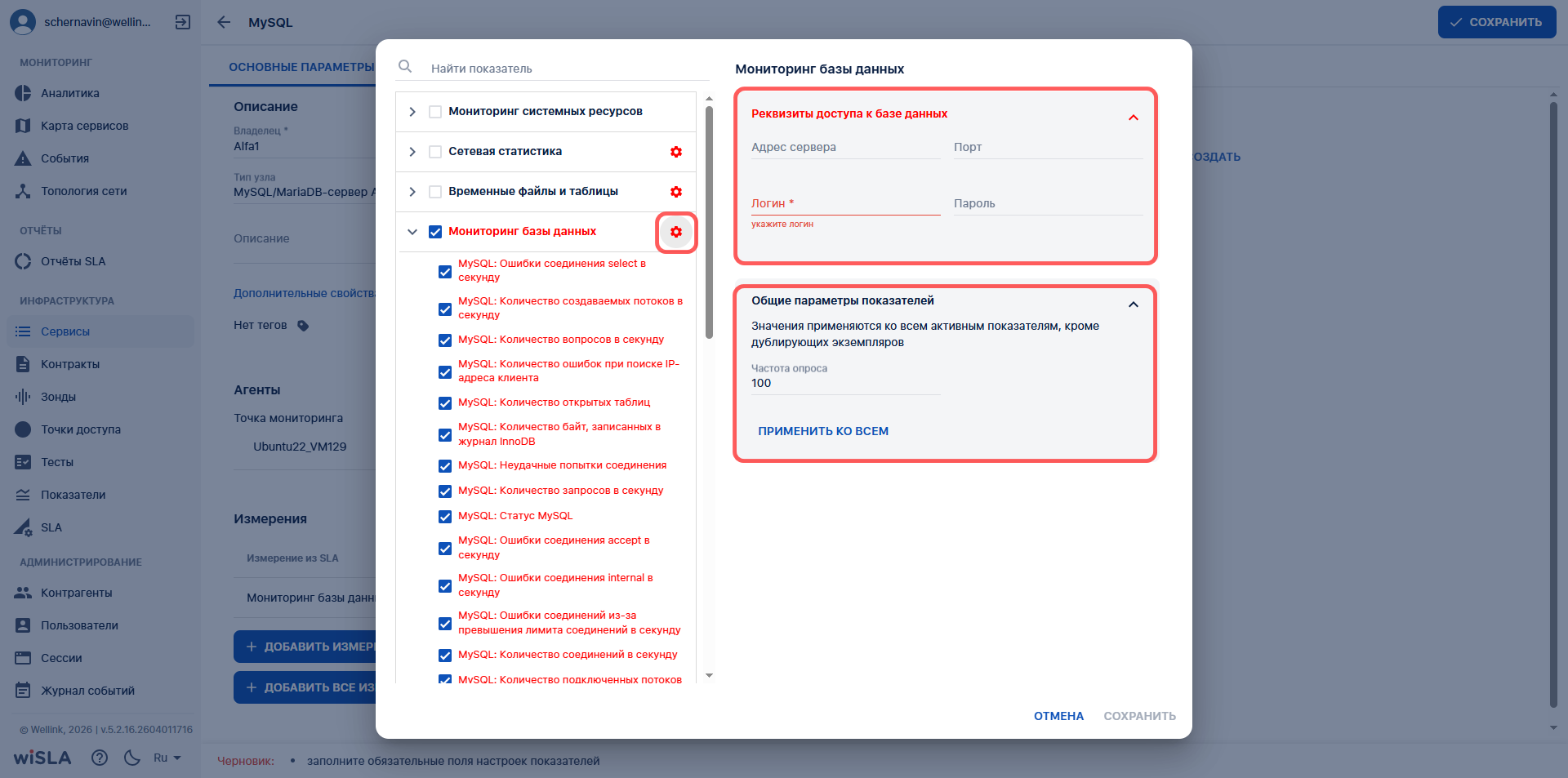Open Отчёты SLA icon in sidebar
The width and height of the screenshot is (1568, 778).
(x=23, y=261)
